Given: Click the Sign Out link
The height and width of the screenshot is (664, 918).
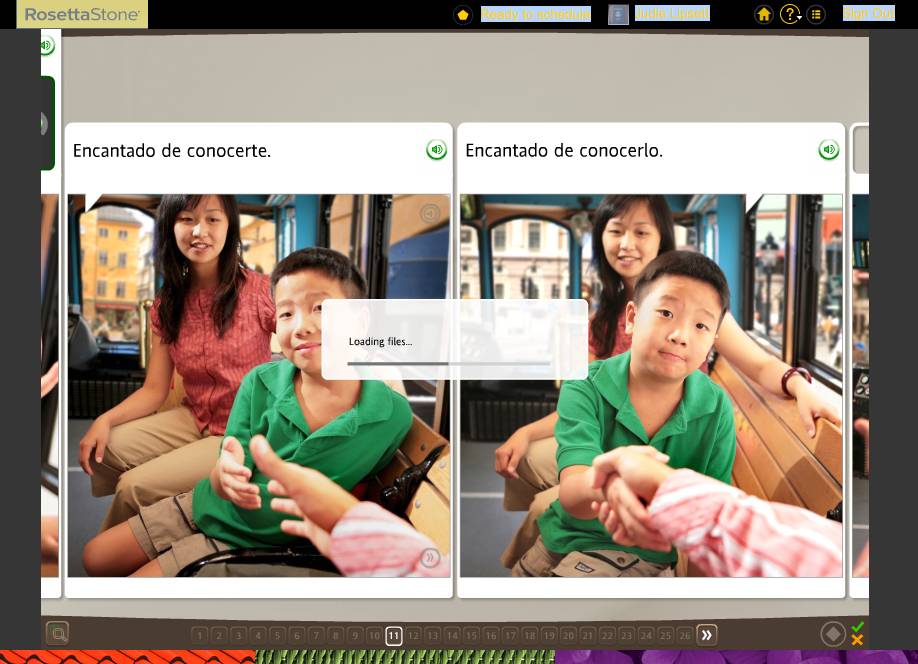Looking at the screenshot, I should (x=869, y=13).
